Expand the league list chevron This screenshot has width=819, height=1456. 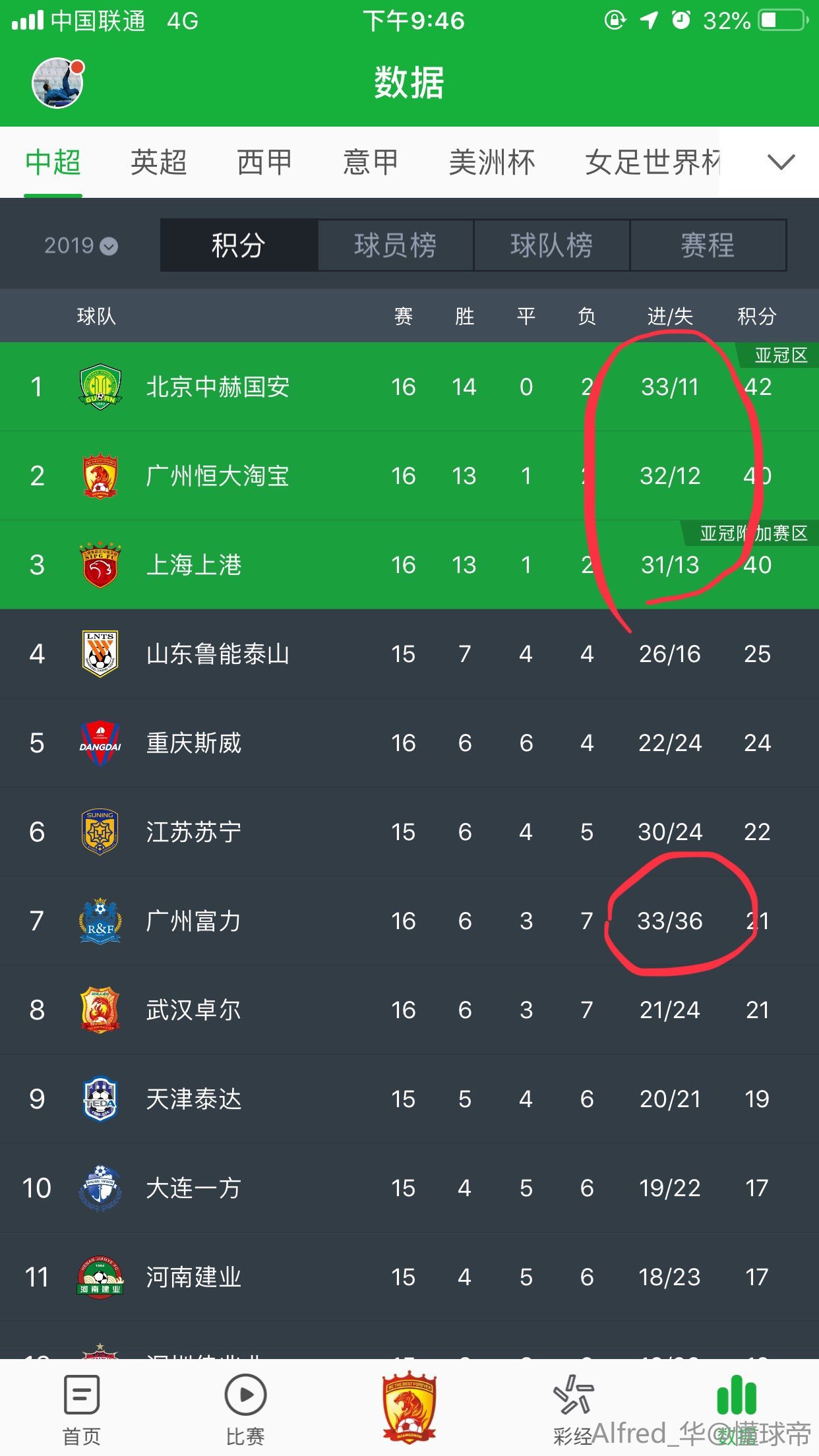pyautogui.click(x=781, y=162)
